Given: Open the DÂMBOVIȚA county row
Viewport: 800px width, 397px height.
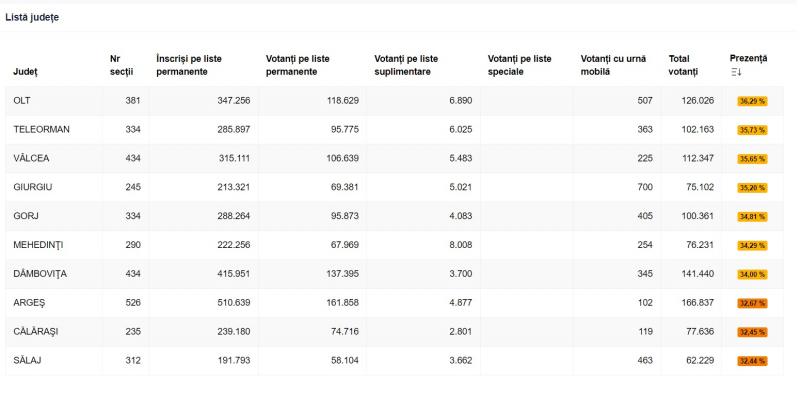Looking at the screenshot, I should (394, 274).
